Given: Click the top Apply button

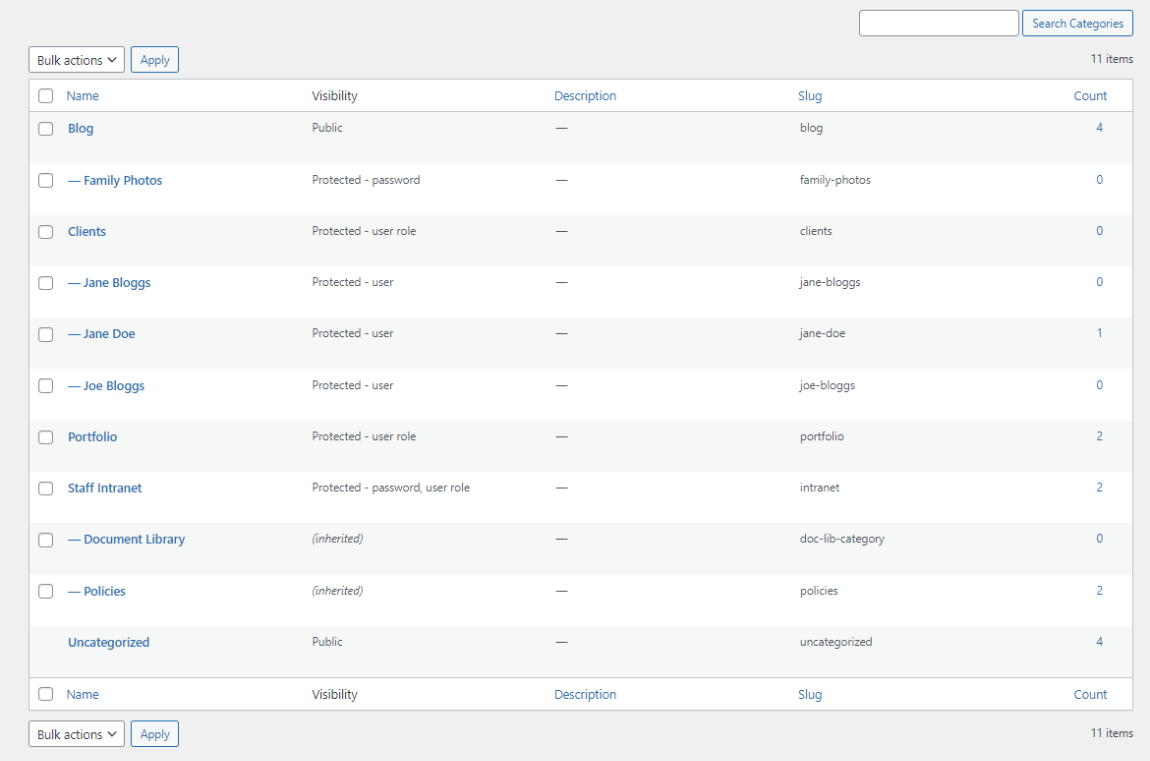Looking at the screenshot, I should point(155,60).
